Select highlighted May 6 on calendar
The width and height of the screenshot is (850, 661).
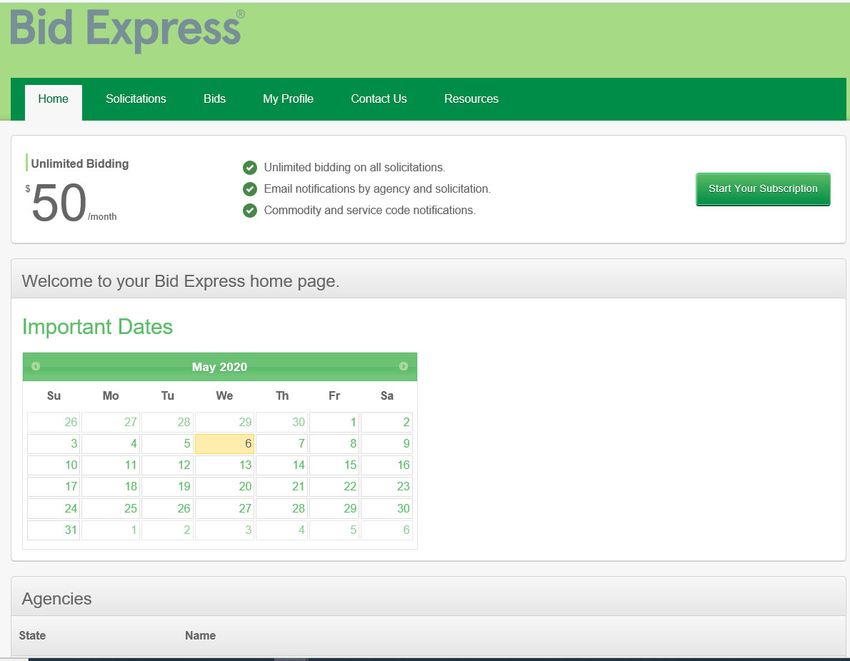(224, 444)
